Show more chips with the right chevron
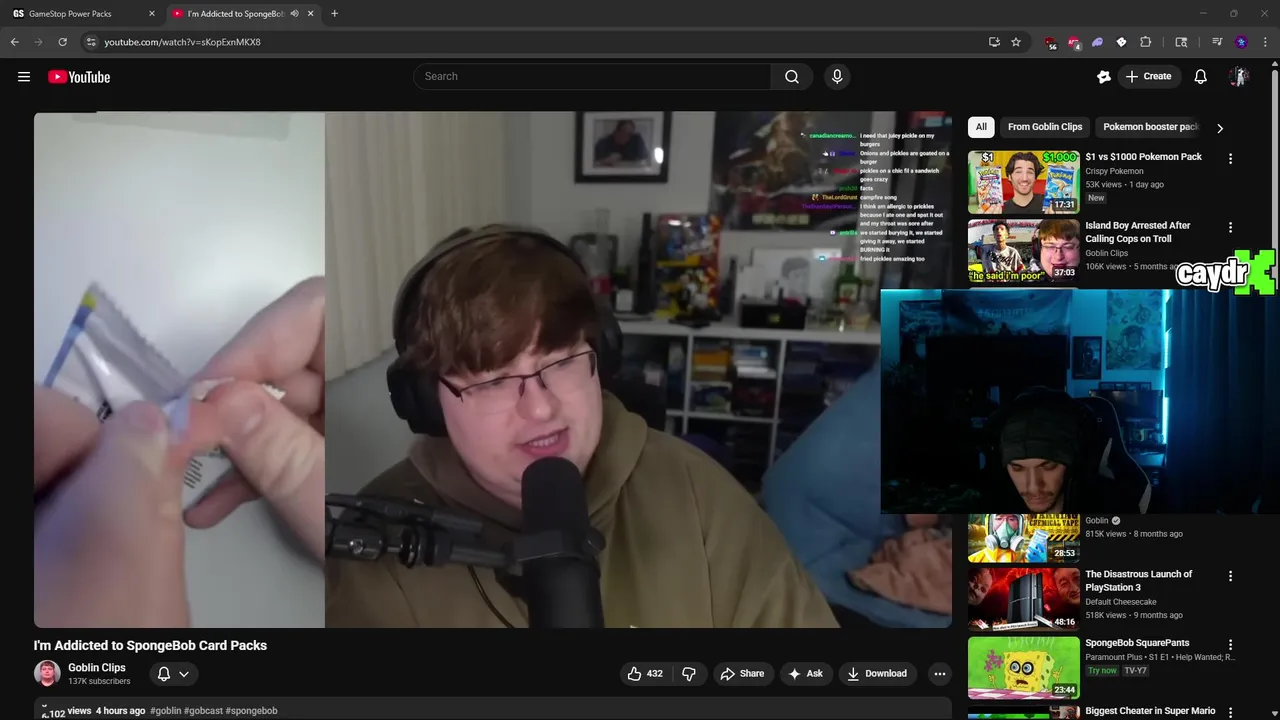 tap(1220, 128)
